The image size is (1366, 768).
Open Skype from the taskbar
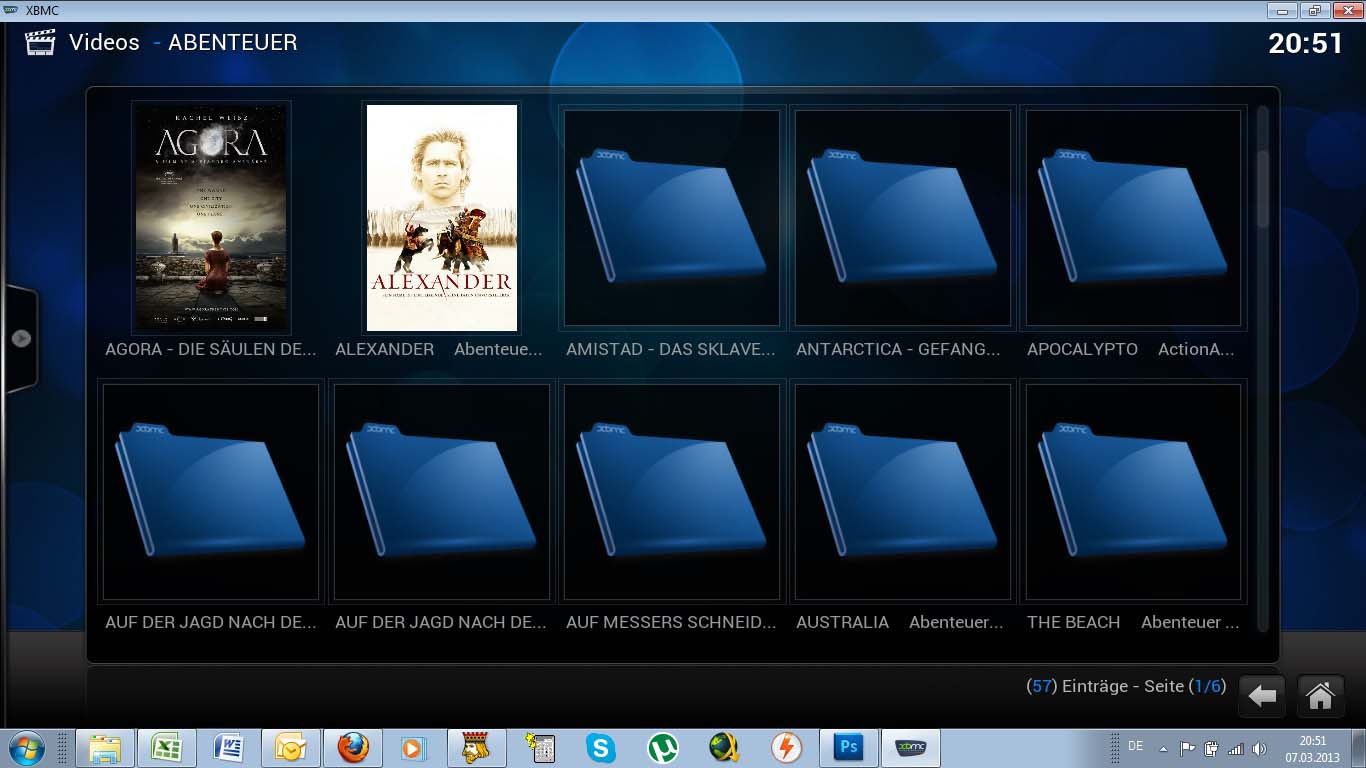(600, 748)
